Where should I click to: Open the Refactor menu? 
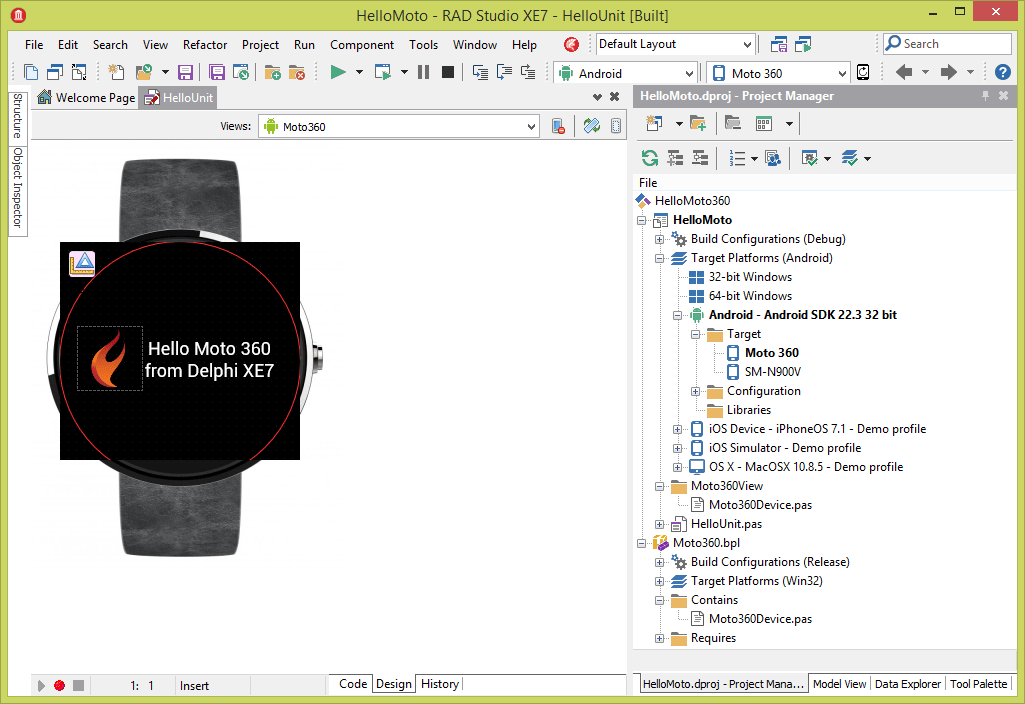point(205,44)
